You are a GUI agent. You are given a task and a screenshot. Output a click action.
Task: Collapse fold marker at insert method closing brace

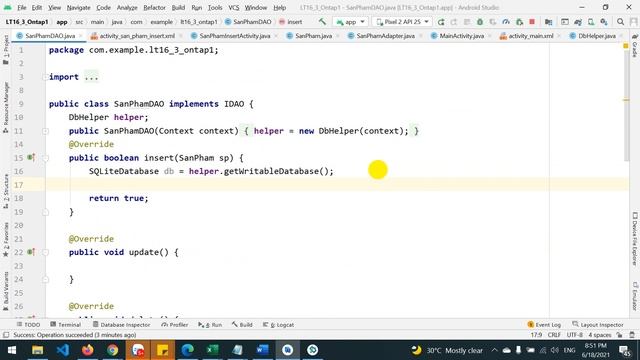pyautogui.click(x=45, y=212)
